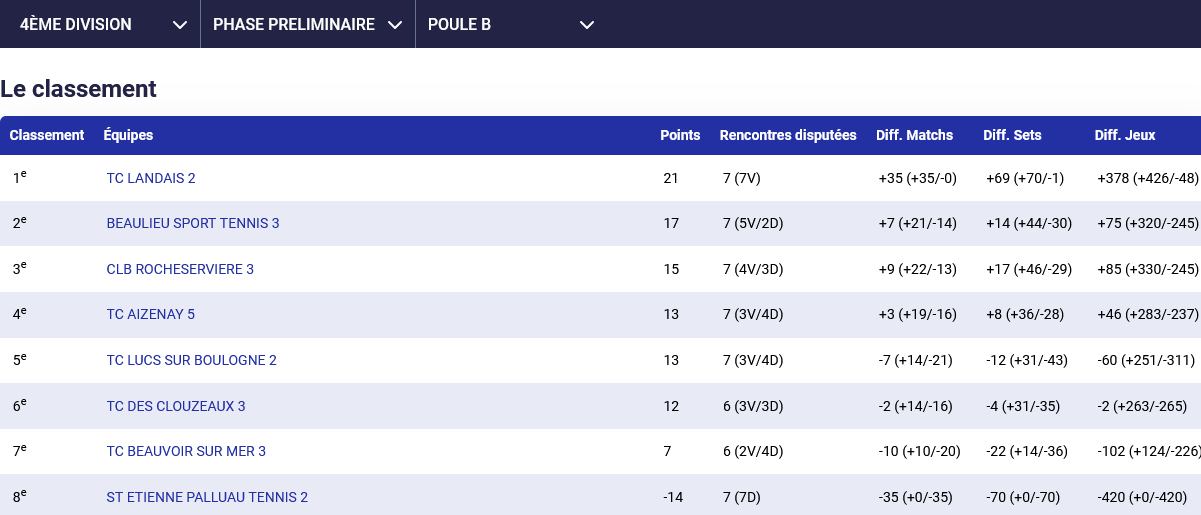Click the Diff. Matchs column header
The width and height of the screenshot is (1201, 515).
914,135
